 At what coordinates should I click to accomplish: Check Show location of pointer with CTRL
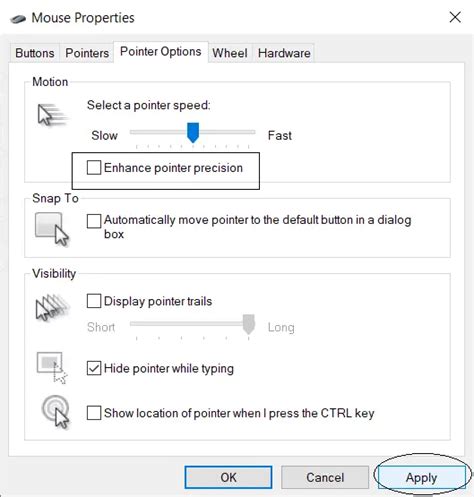coord(94,413)
